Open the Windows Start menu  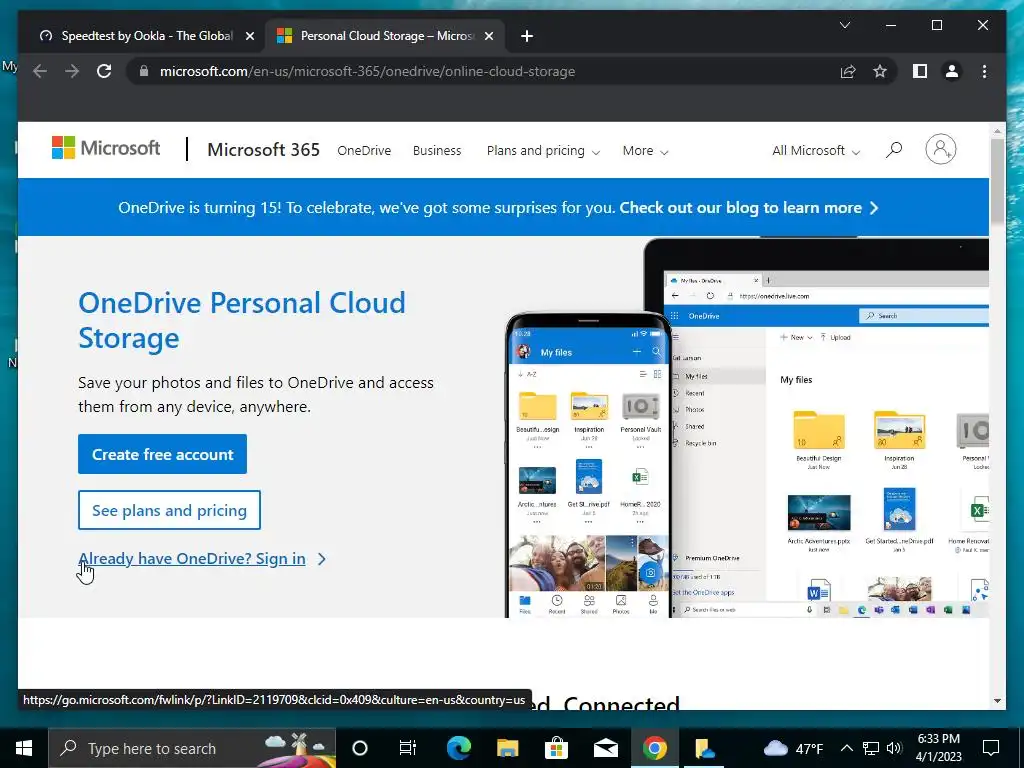[x=24, y=748]
